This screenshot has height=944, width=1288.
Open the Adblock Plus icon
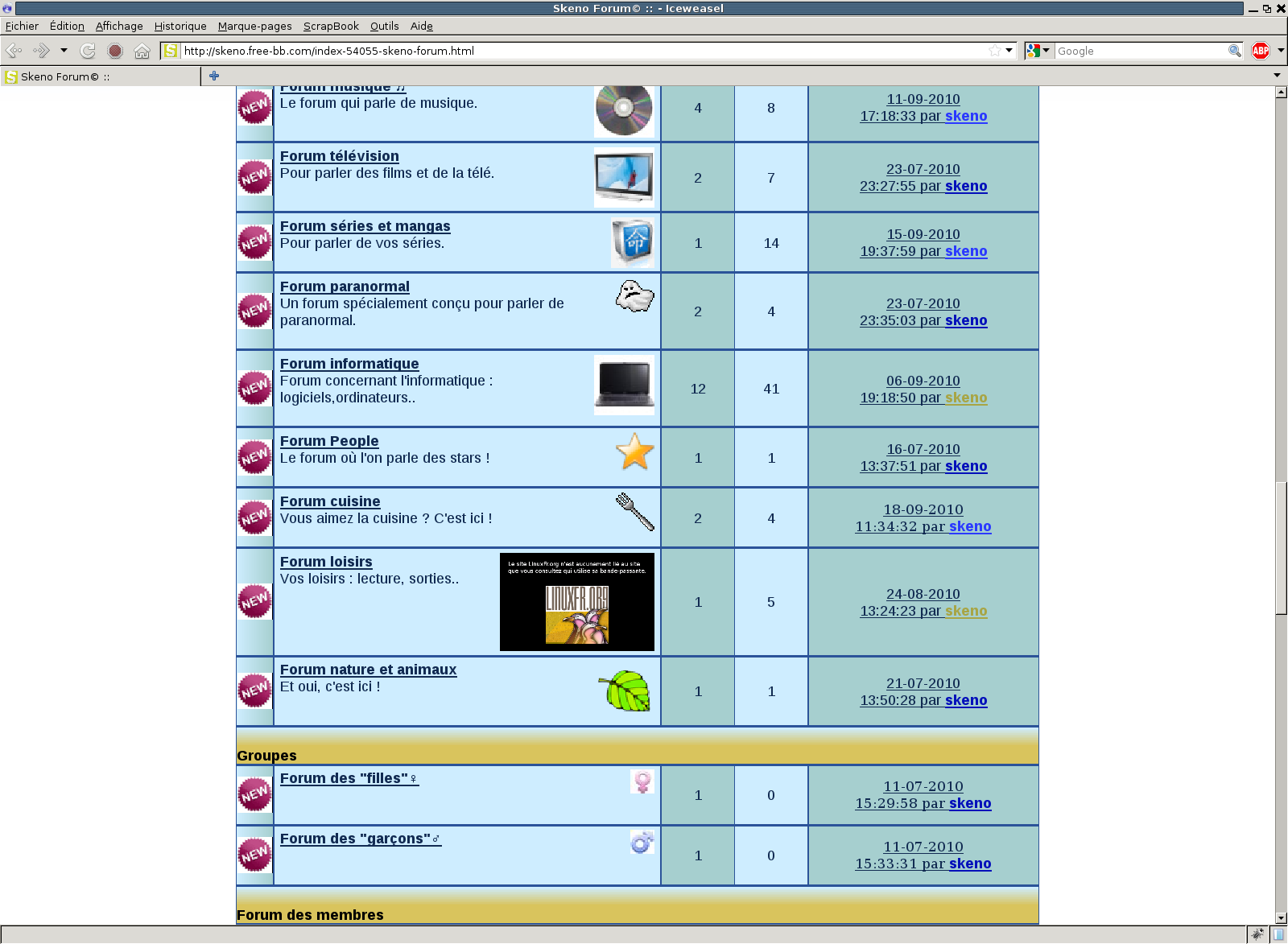1261,51
